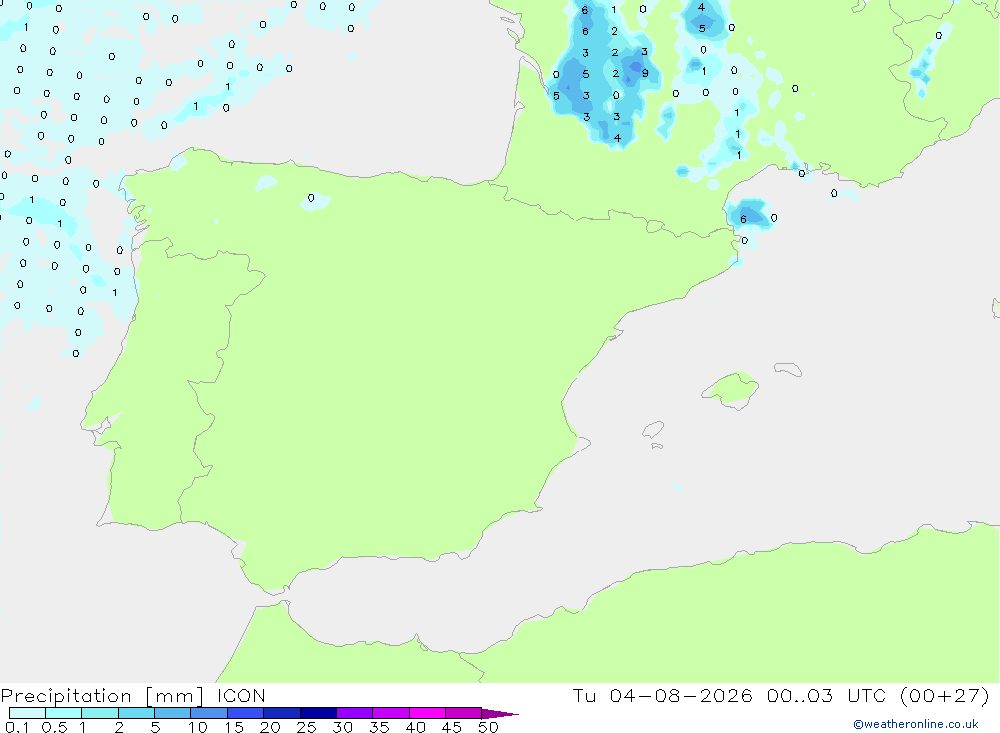Click the legend label "0.5"
This screenshot has width=1000, height=733.
[54, 727]
